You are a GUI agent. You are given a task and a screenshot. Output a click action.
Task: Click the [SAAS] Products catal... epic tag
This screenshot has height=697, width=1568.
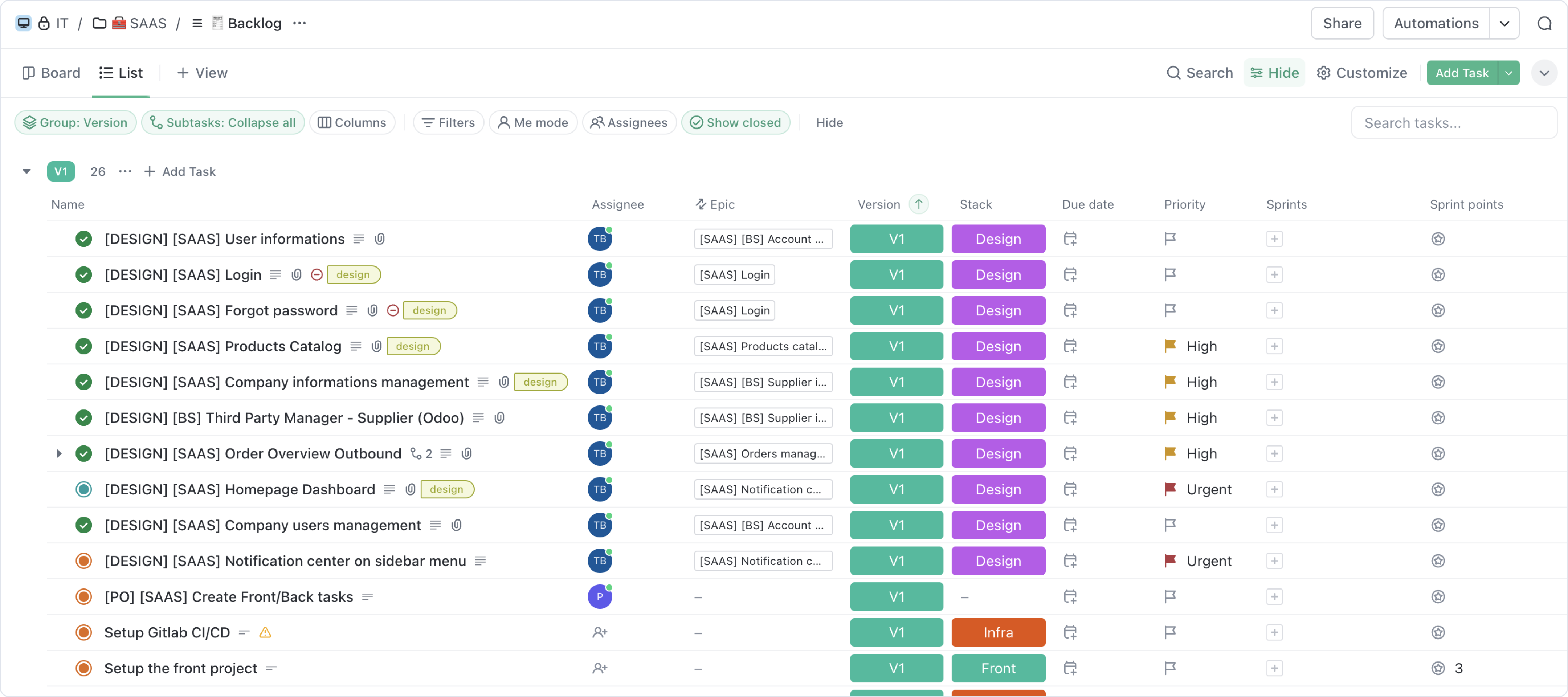763,346
